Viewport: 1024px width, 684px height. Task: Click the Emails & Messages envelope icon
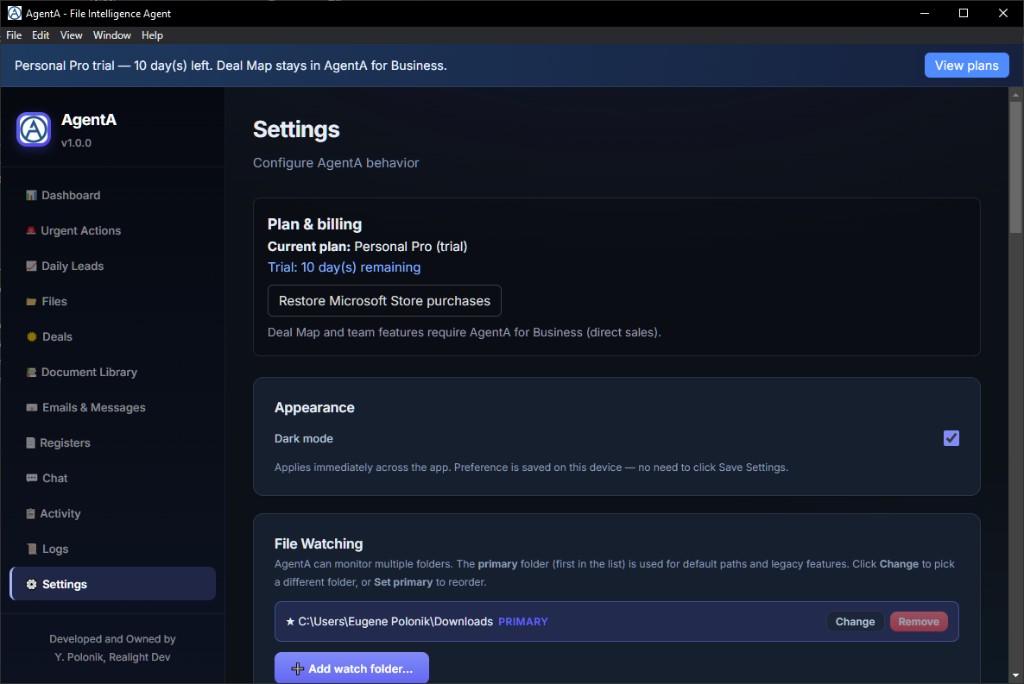pos(31,408)
